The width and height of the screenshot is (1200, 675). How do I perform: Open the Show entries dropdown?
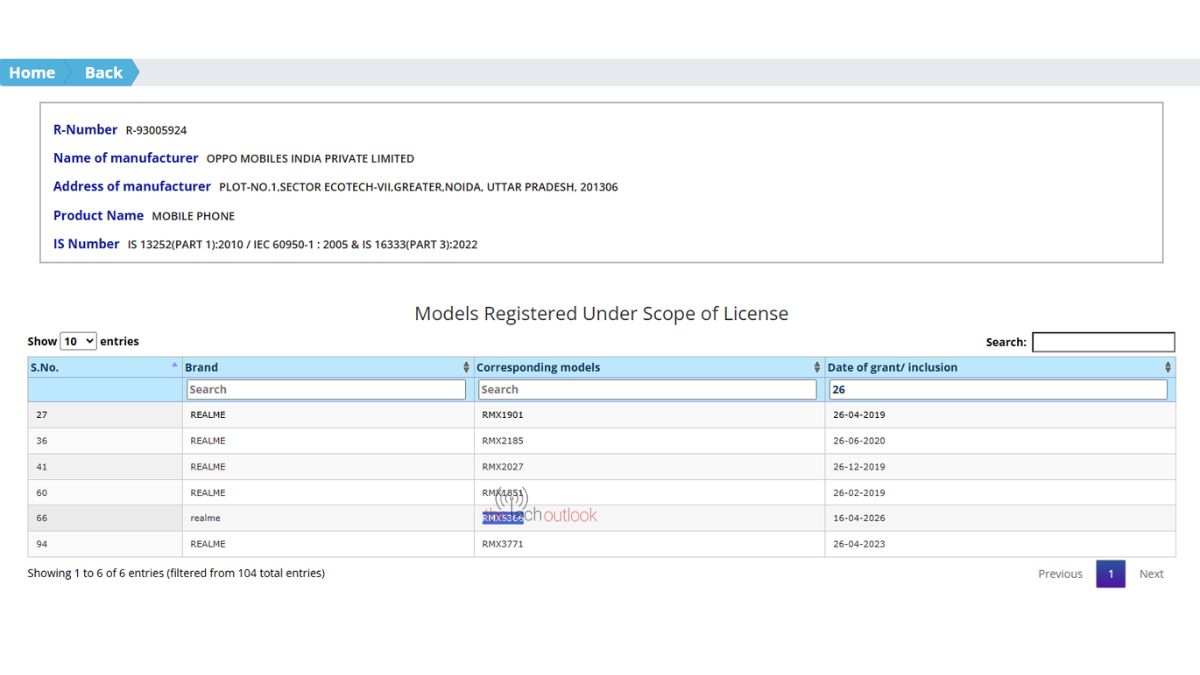78,341
